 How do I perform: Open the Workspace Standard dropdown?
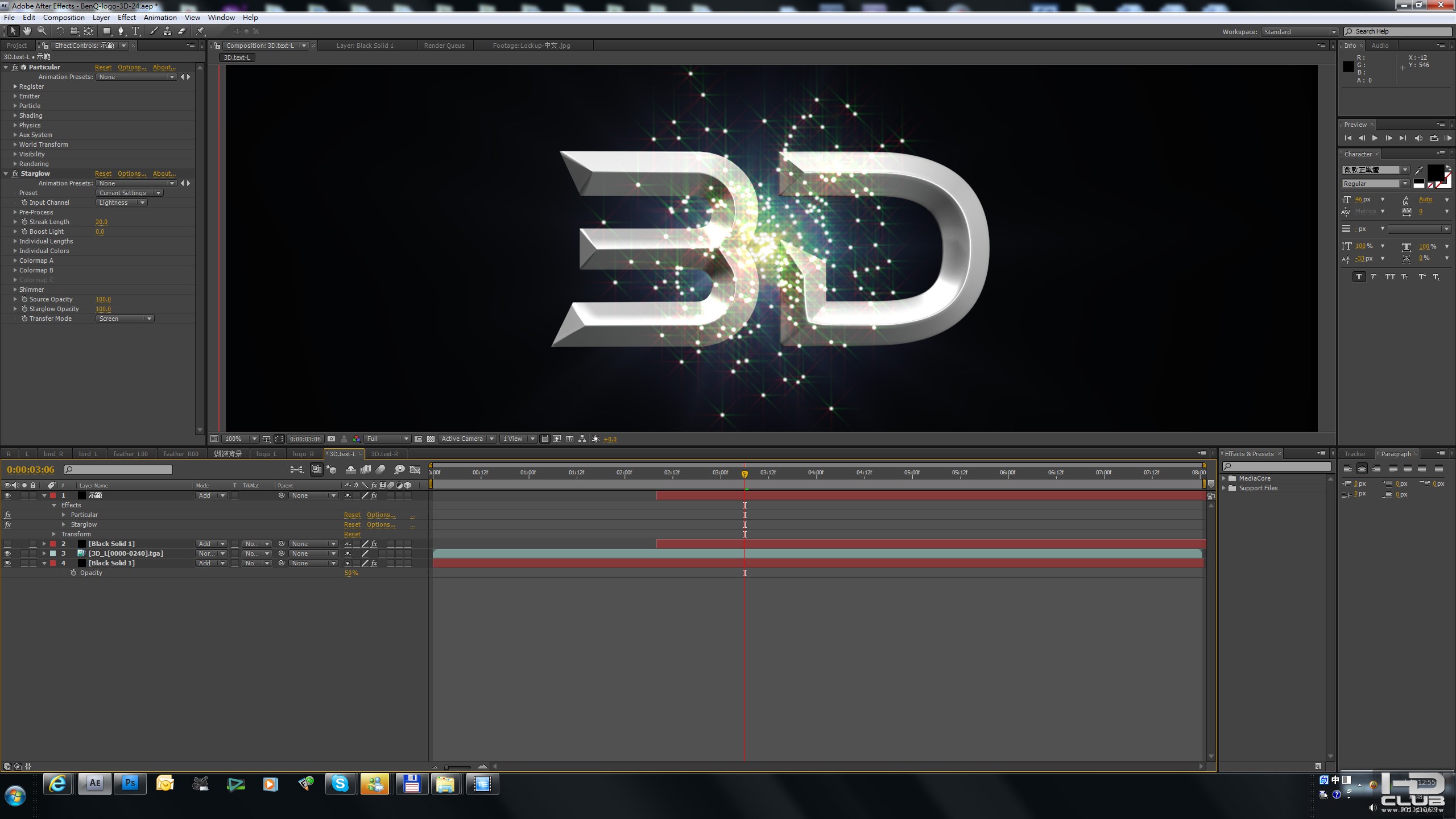point(1300,32)
